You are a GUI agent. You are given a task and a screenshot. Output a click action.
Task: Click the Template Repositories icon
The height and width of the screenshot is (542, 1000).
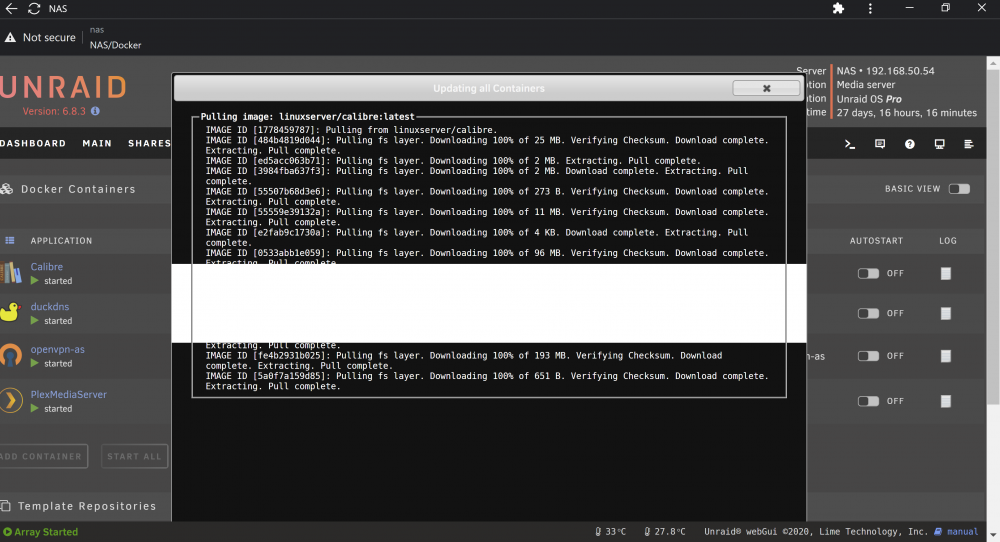[6, 506]
